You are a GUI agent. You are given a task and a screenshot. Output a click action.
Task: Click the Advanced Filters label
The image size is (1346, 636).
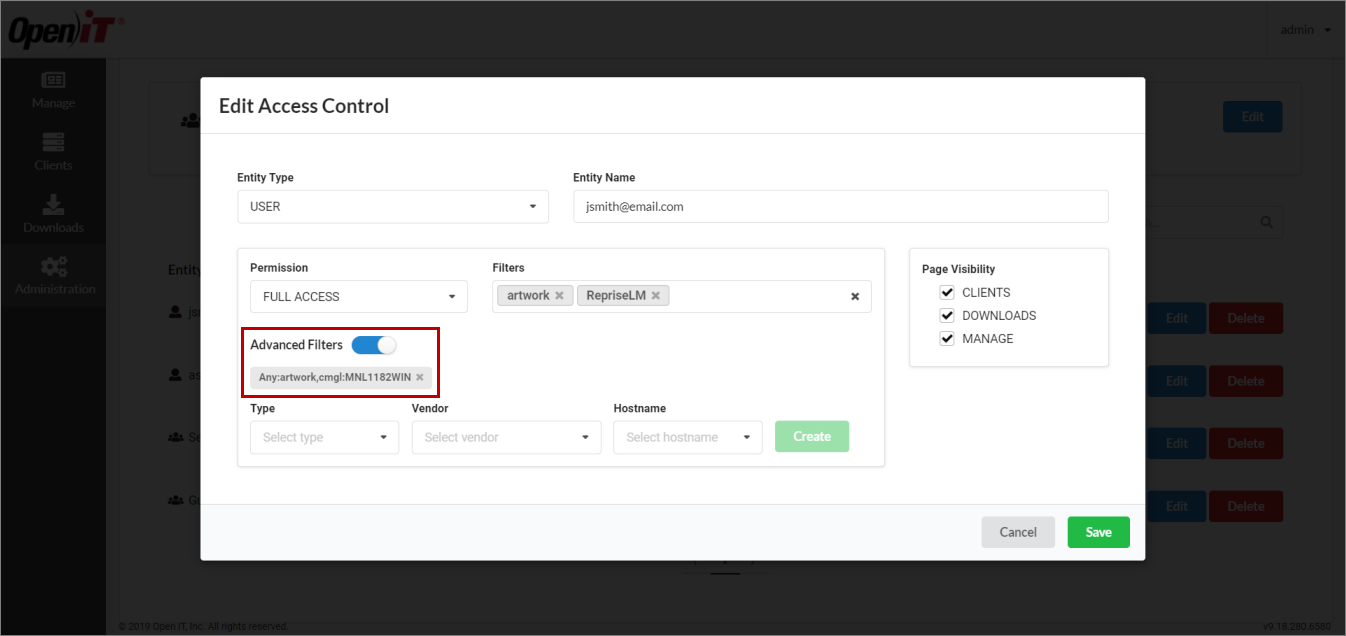pos(296,345)
